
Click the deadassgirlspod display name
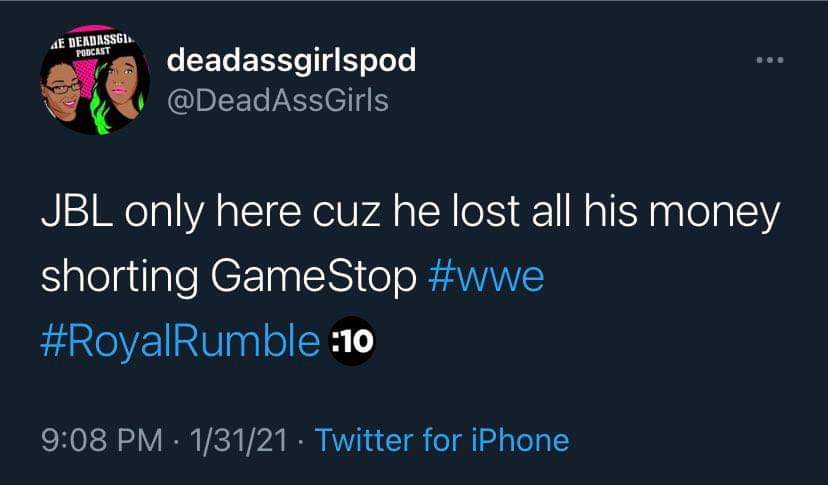coord(291,60)
